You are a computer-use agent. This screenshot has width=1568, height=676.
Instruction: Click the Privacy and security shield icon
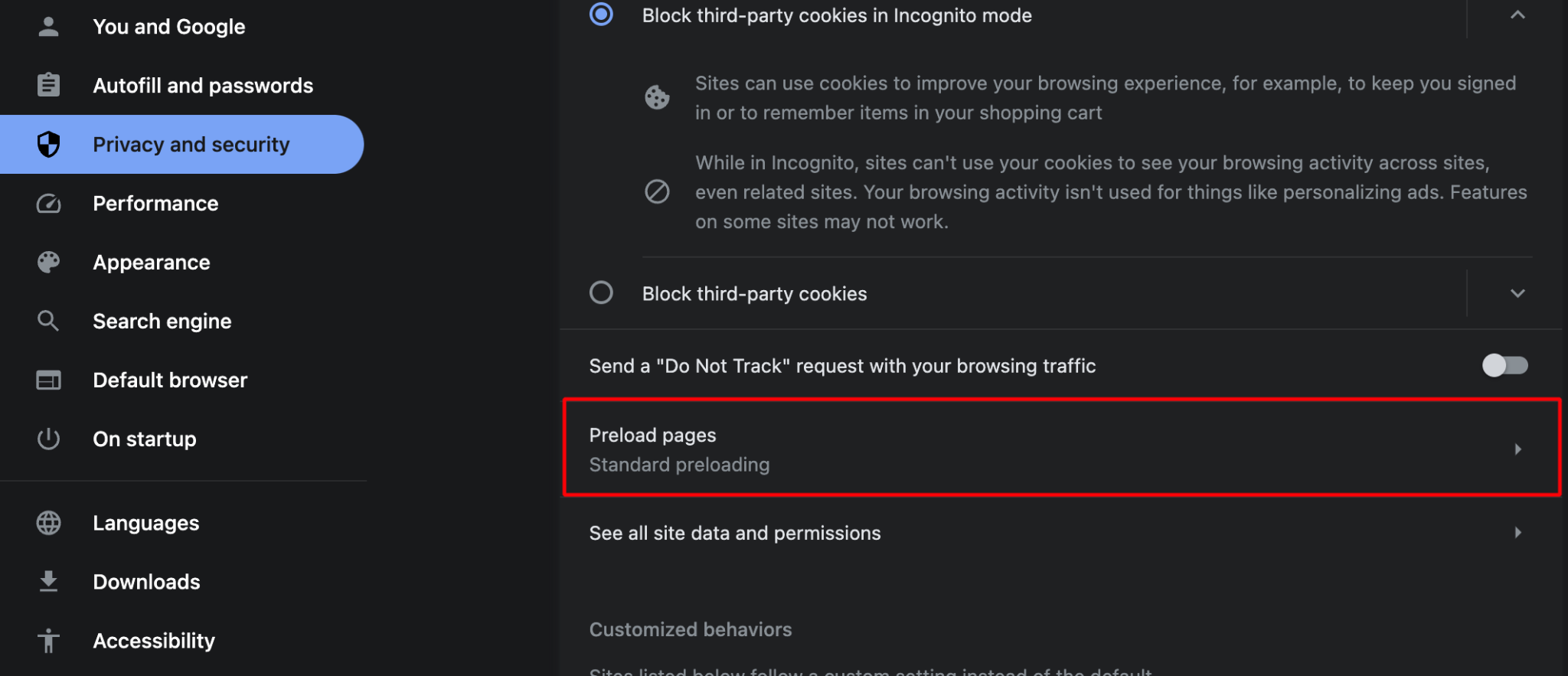coord(48,144)
